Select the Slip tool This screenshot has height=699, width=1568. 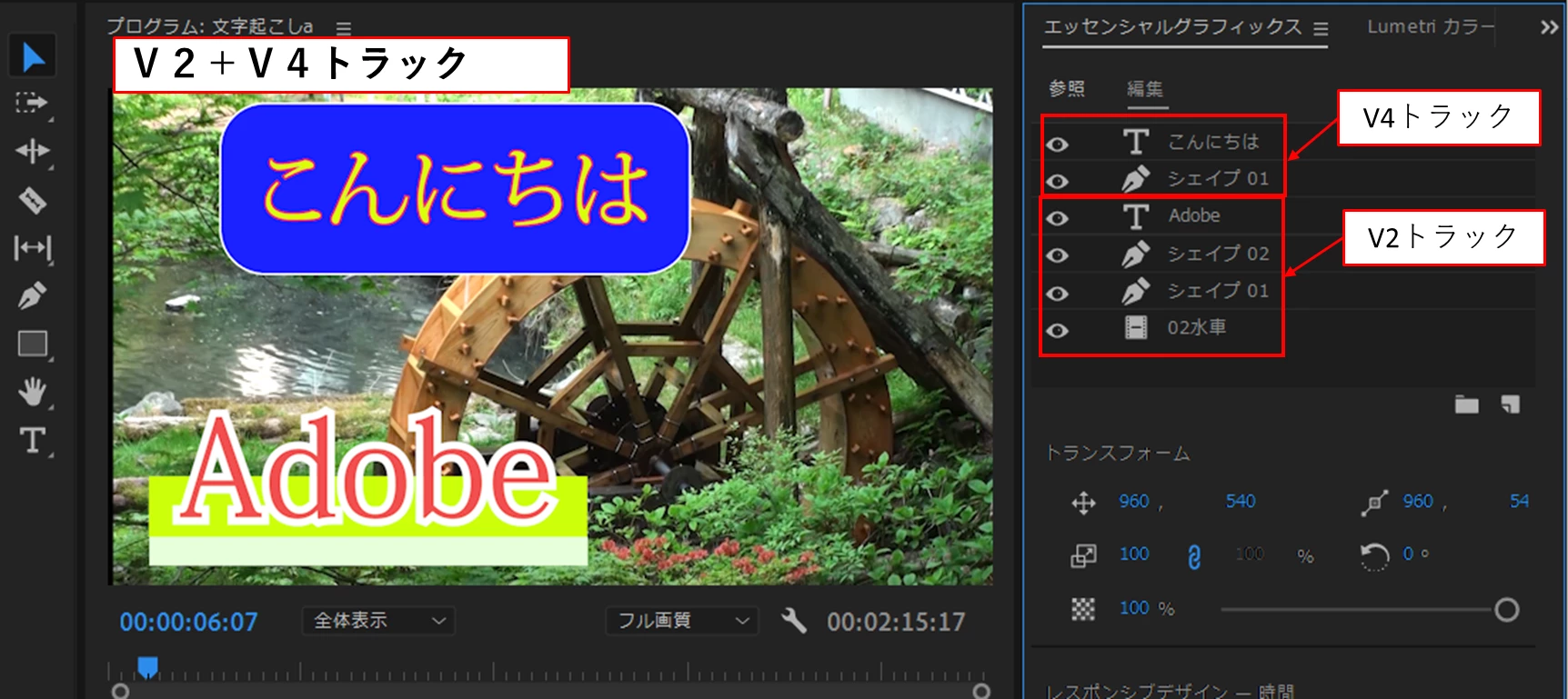tap(33, 248)
